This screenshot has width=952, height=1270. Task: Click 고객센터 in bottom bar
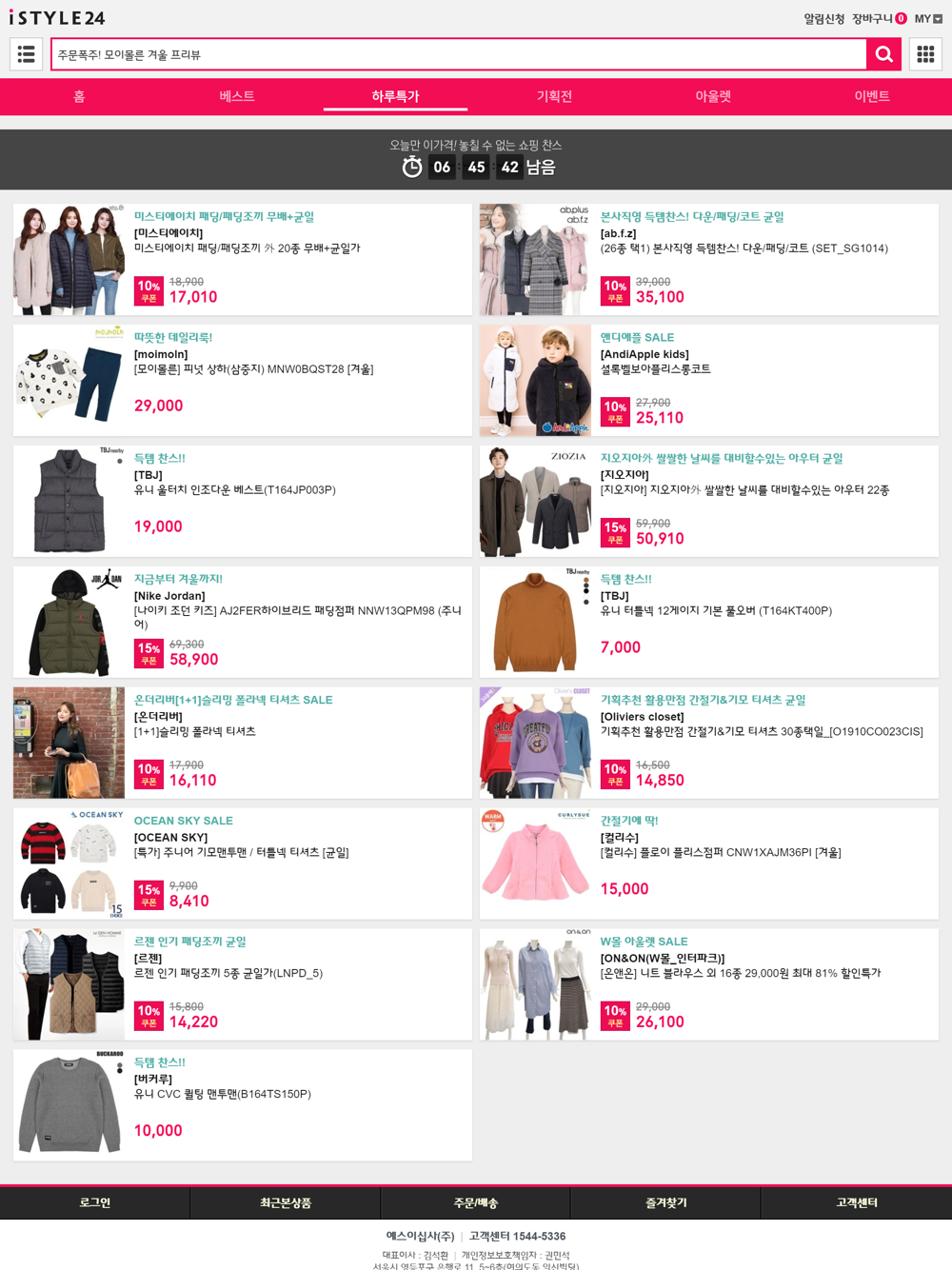pos(857,1203)
